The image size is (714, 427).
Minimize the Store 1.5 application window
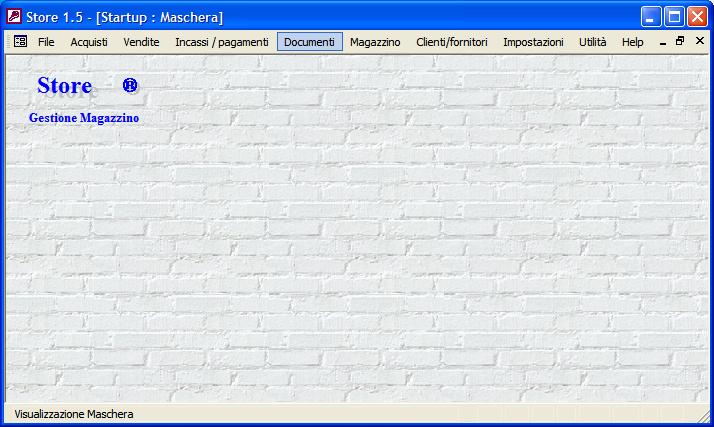[651, 17]
